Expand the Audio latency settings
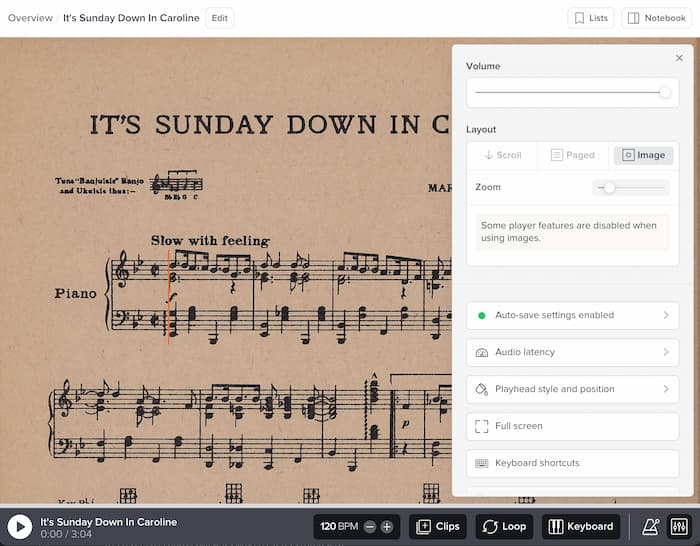This screenshot has height=546, width=700. pos(572,352)
